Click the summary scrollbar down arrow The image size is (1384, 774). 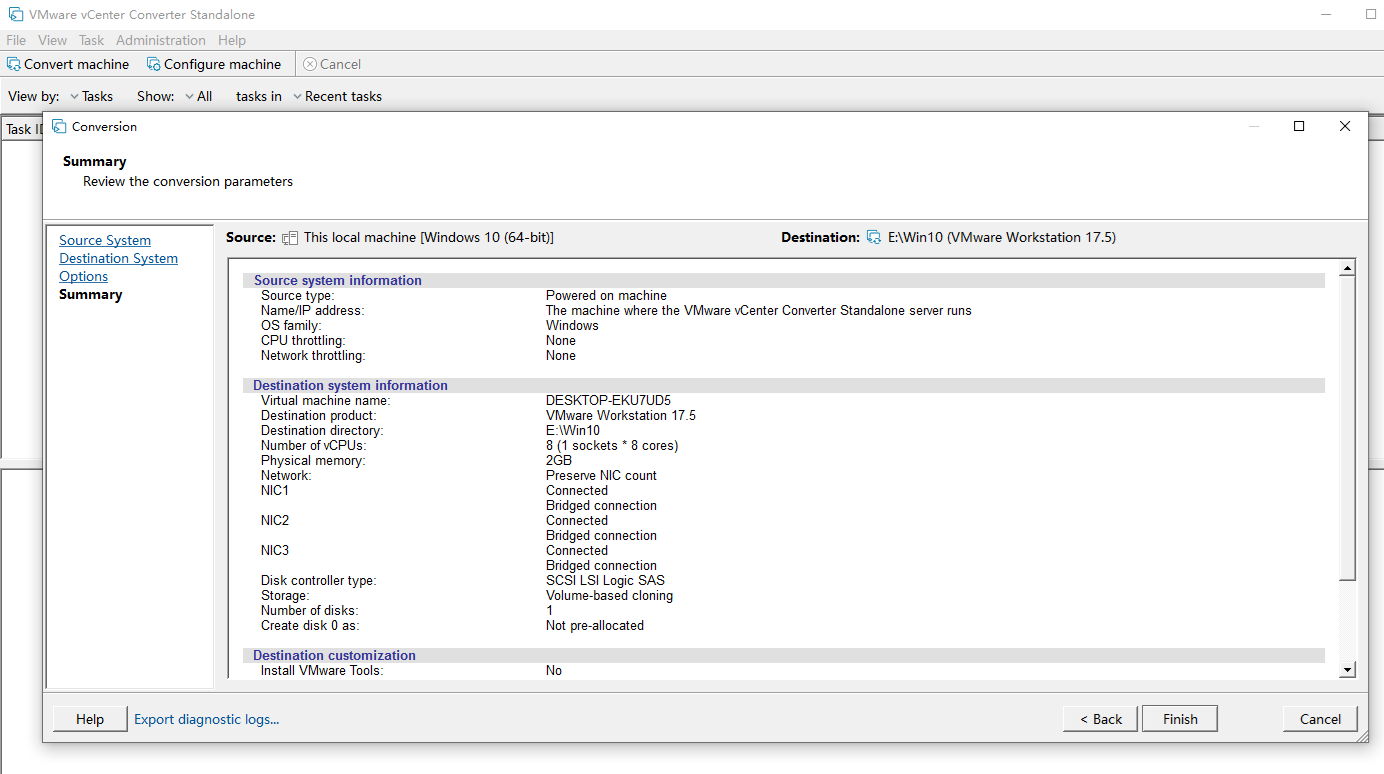1347,670
